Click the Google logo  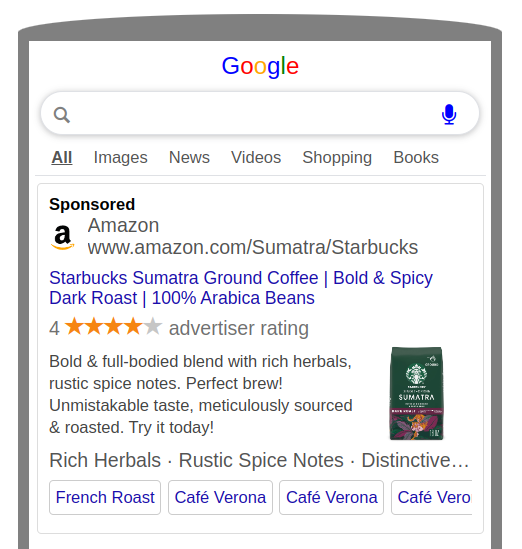tap(260, 66)
